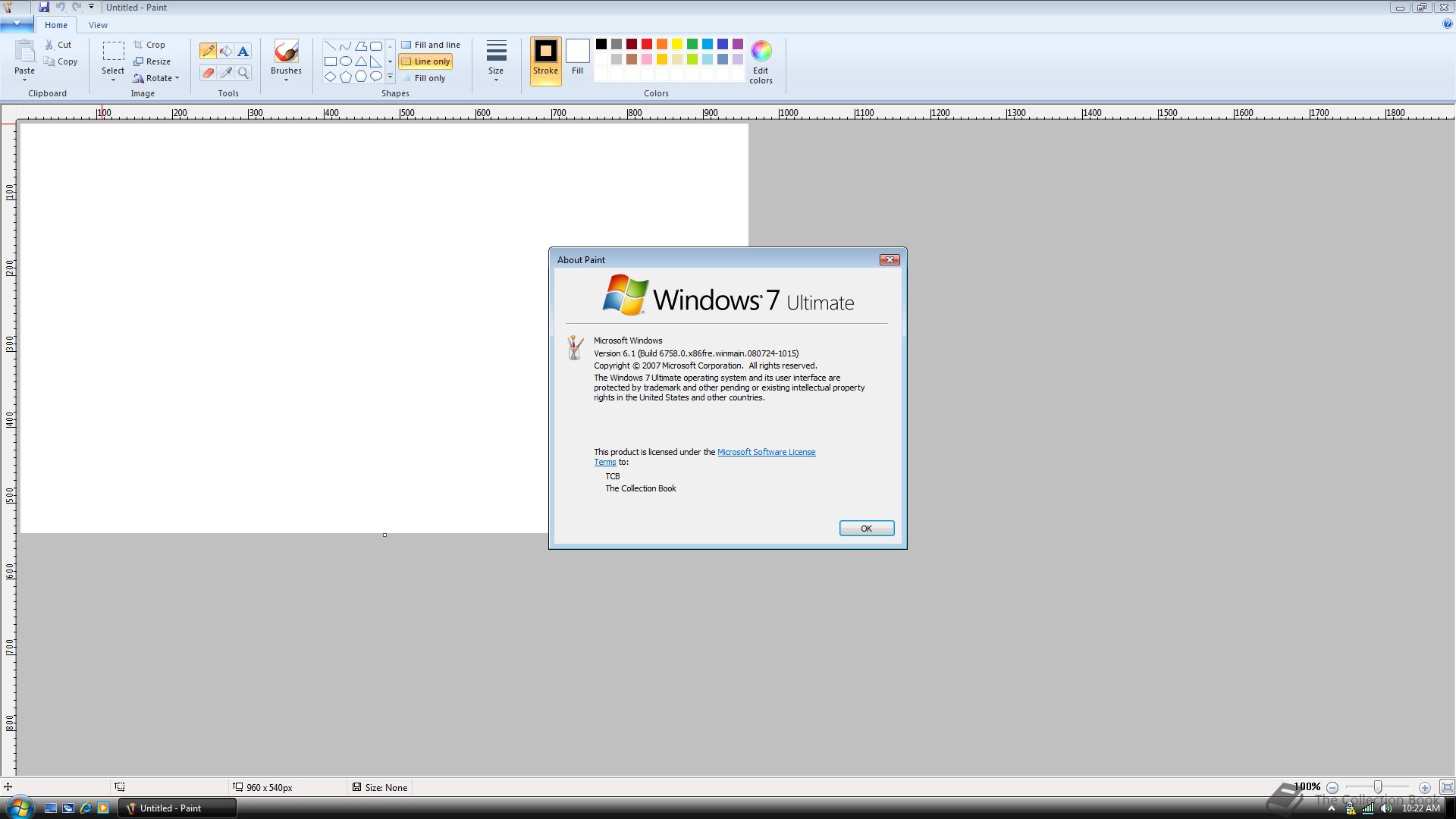Choose the Rectangle shape

pos(331,61)
